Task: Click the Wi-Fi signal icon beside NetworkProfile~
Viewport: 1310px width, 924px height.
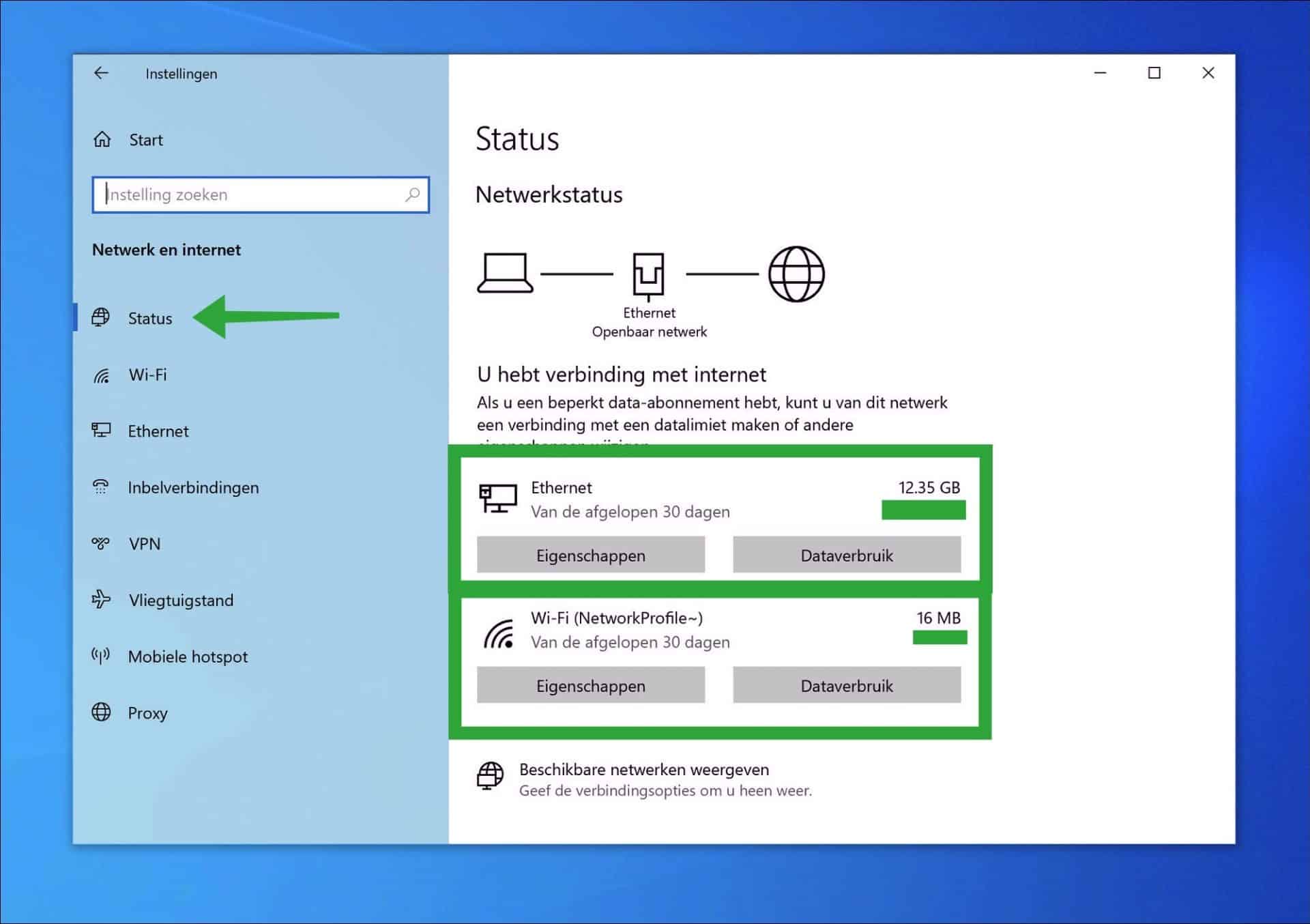Action: (x=500, y=629)
